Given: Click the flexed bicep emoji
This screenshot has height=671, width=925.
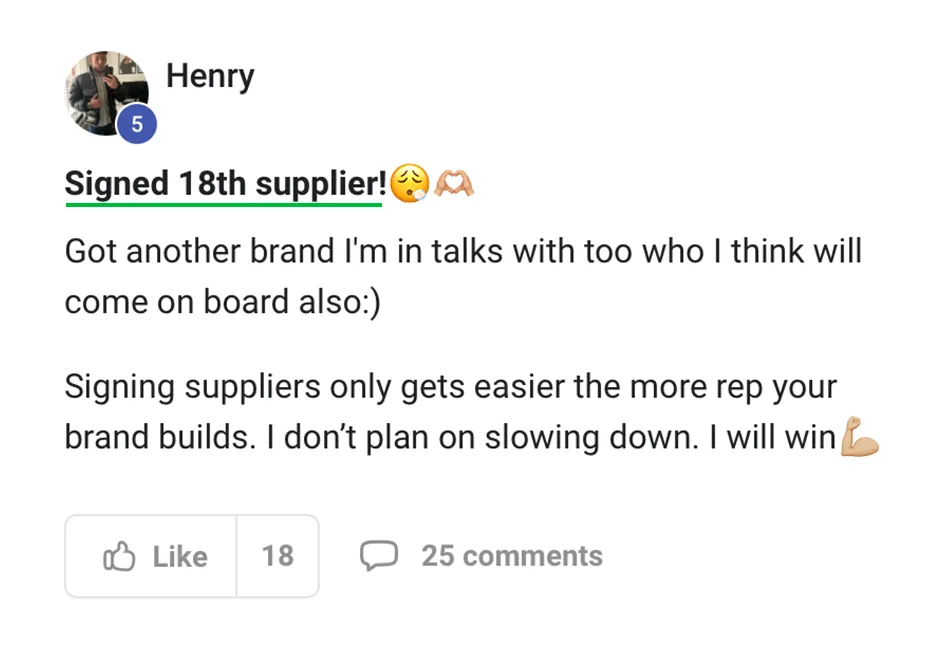Looking at the screenshot, I should 860,437.
